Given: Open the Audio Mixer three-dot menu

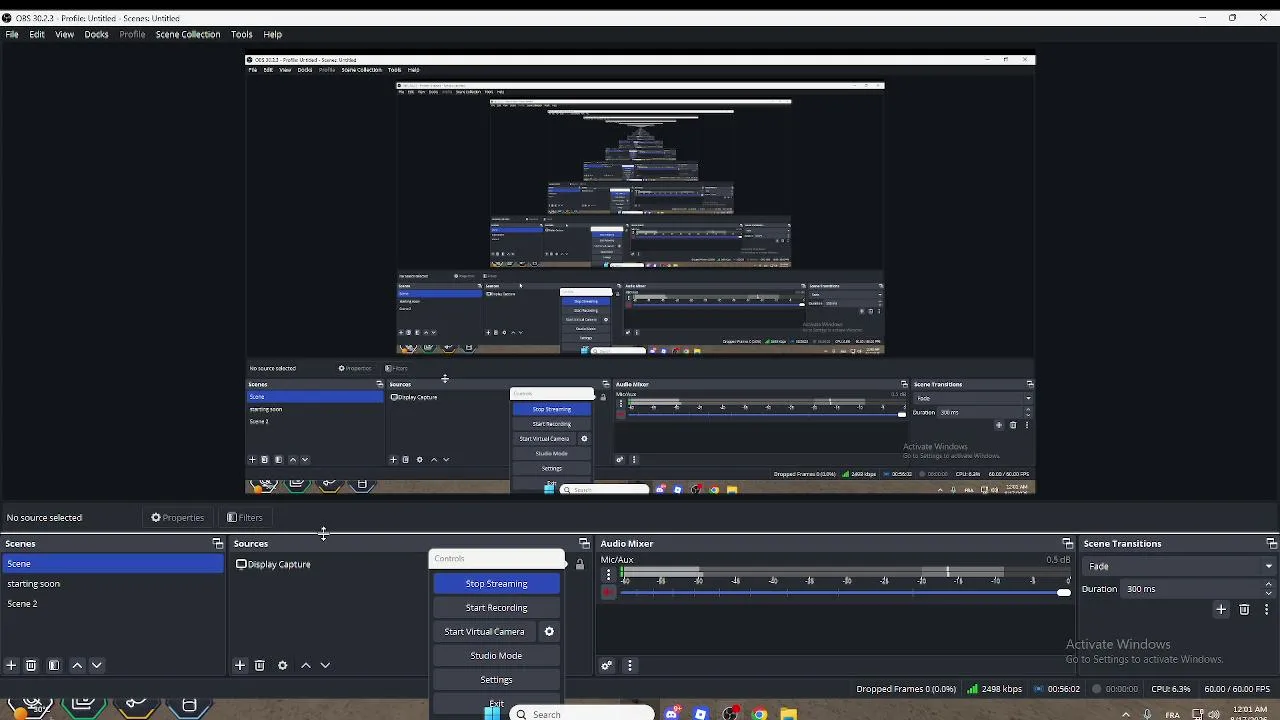Looking at the screenshot, I should pyautogui.click(x=629, y=666).
